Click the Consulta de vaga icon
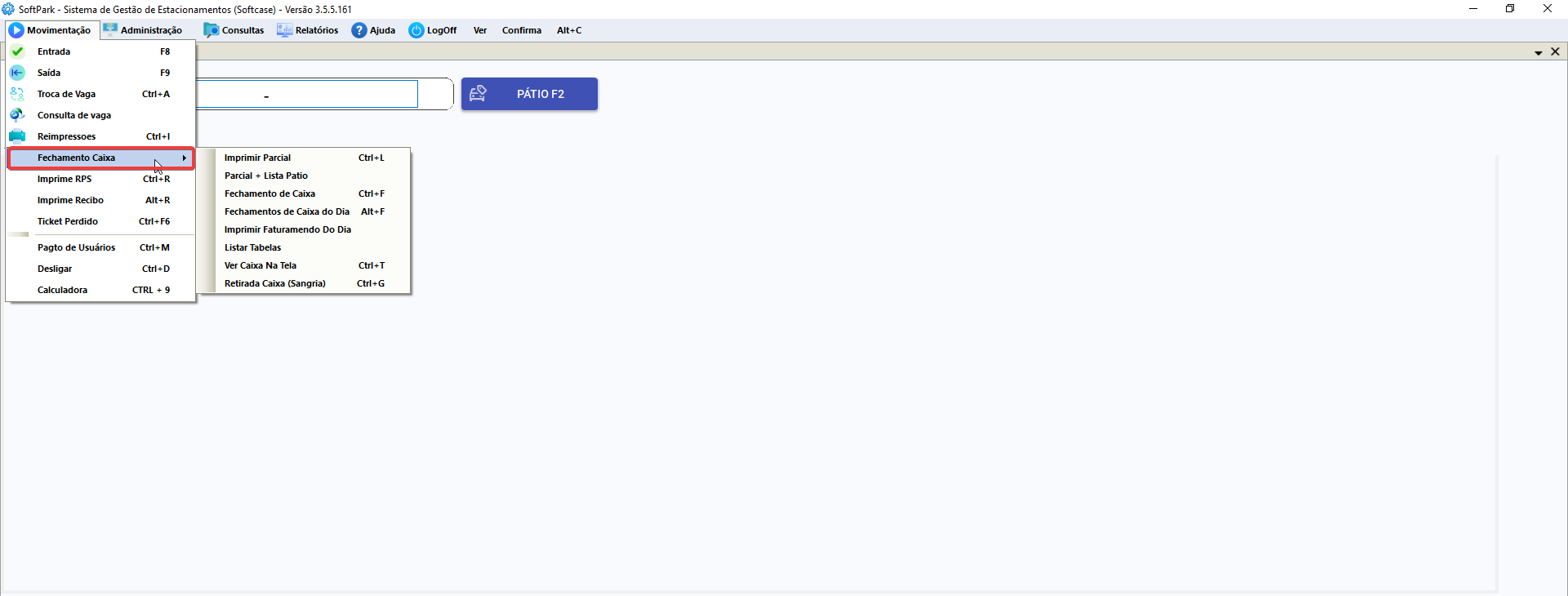Screen dimensions: 1568x596 tap(17, 115)
